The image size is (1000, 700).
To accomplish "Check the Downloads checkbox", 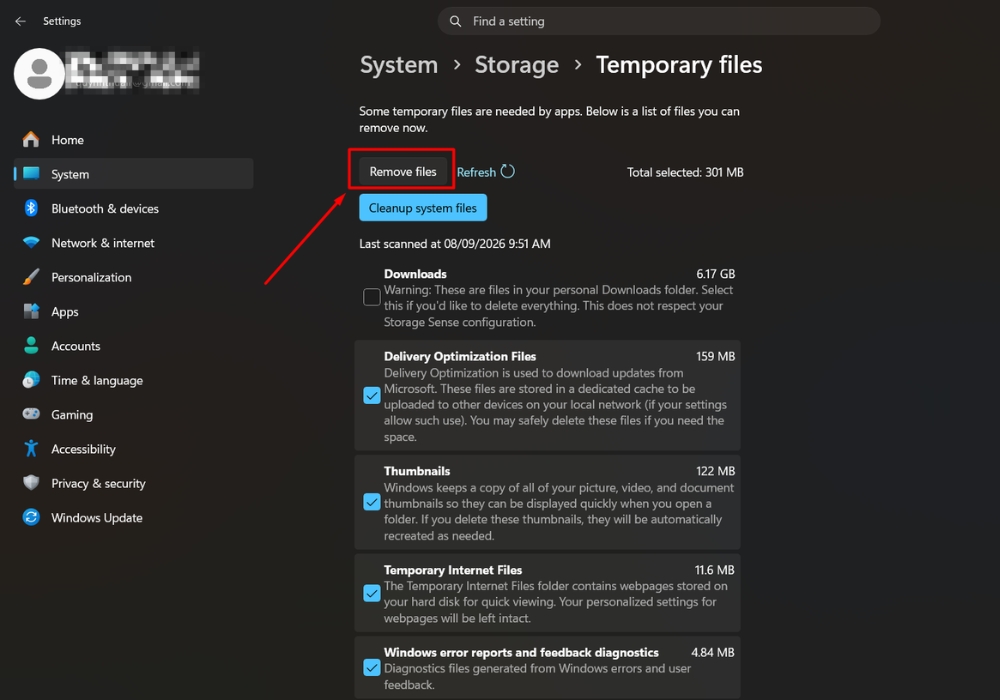I will [372, 297].
